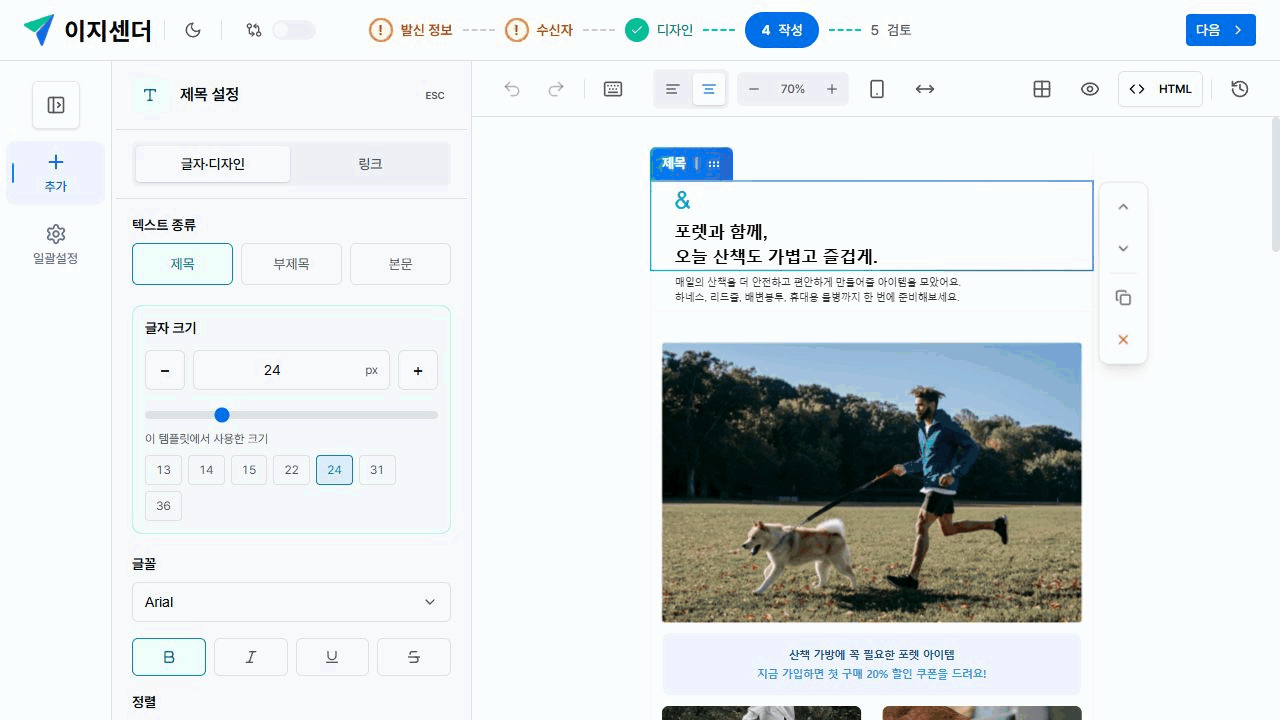Redo the last edit

(556, 89)
